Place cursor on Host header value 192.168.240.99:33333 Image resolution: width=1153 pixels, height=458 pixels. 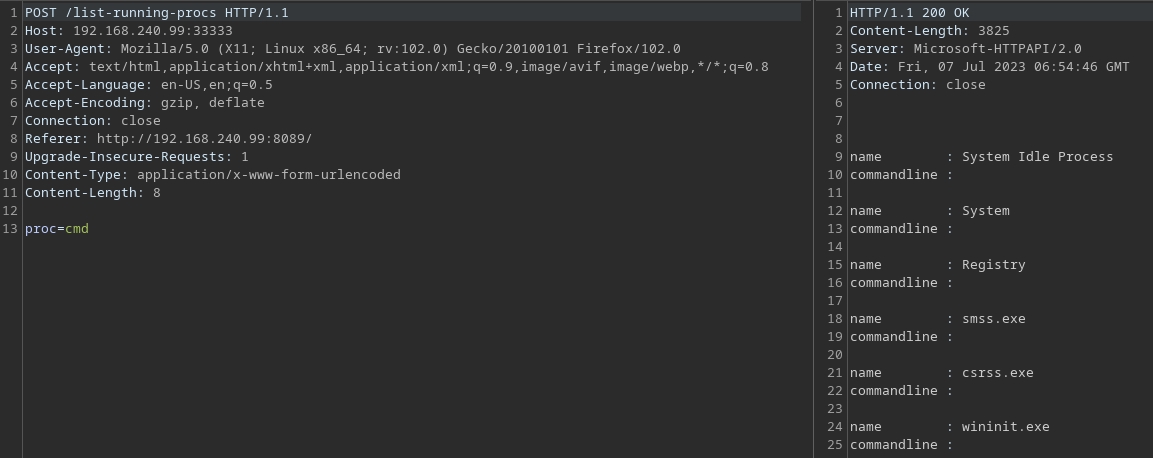[152, 31]
